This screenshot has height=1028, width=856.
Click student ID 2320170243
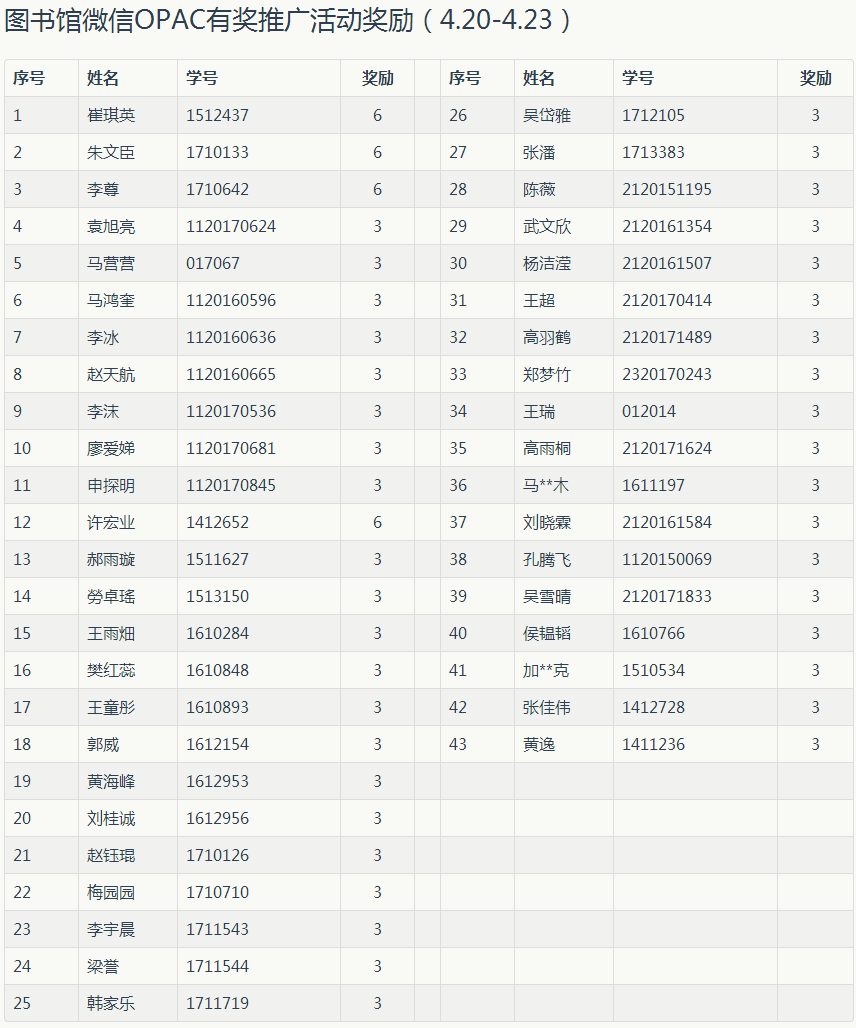click(x=667, y=374)
